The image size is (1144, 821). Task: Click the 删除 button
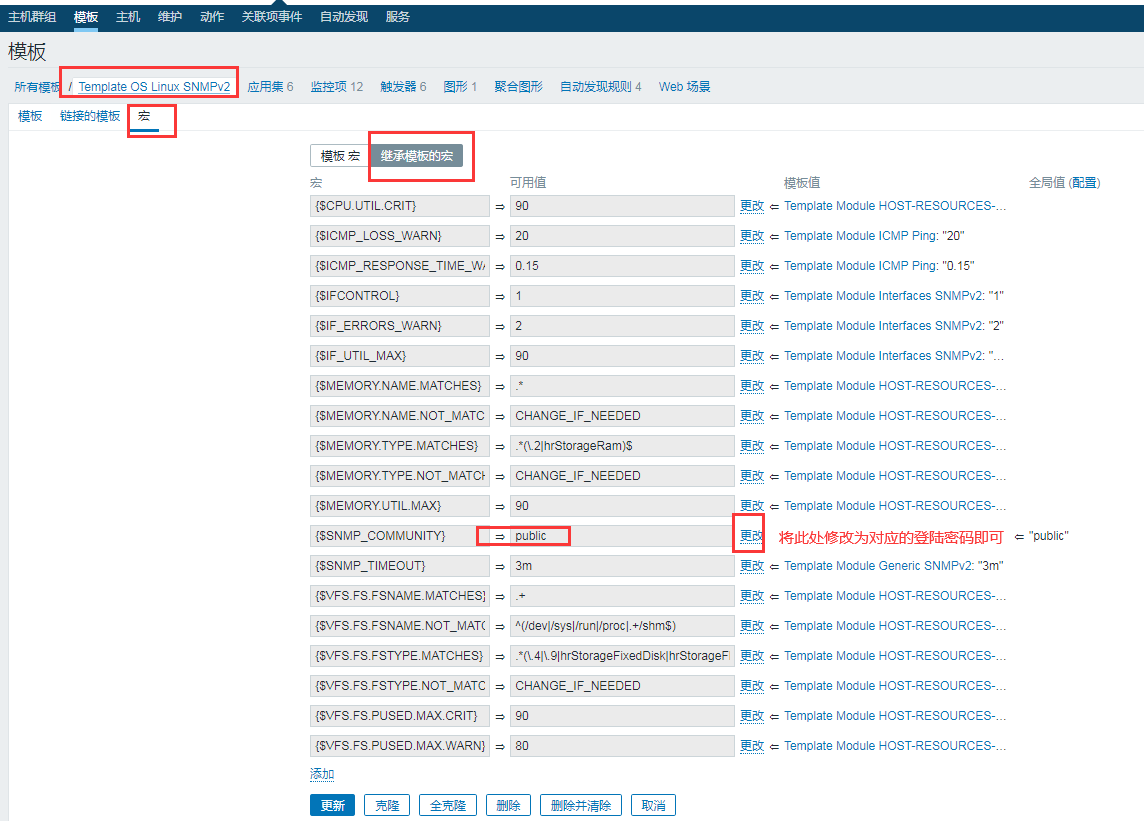[x=508, y=805]
